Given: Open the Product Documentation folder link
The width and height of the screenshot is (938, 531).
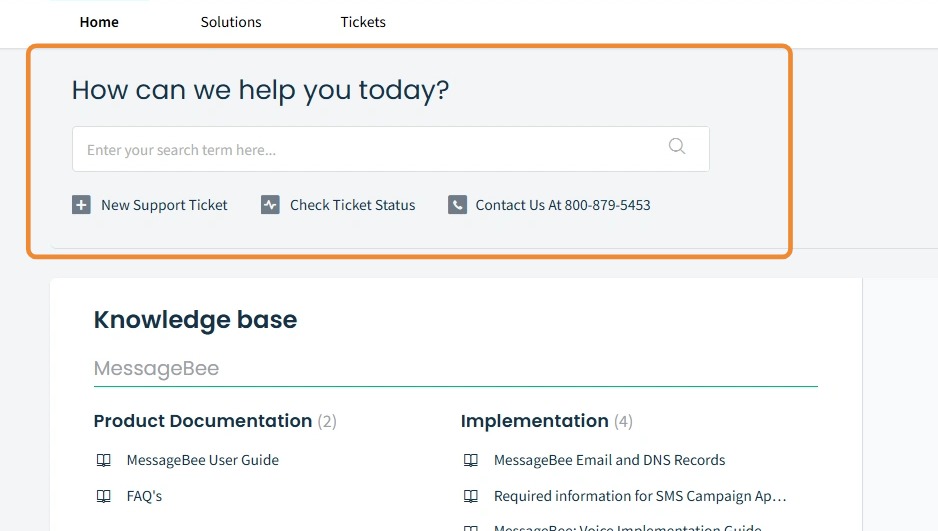Looking at the screenshot, I should (203, 421).
